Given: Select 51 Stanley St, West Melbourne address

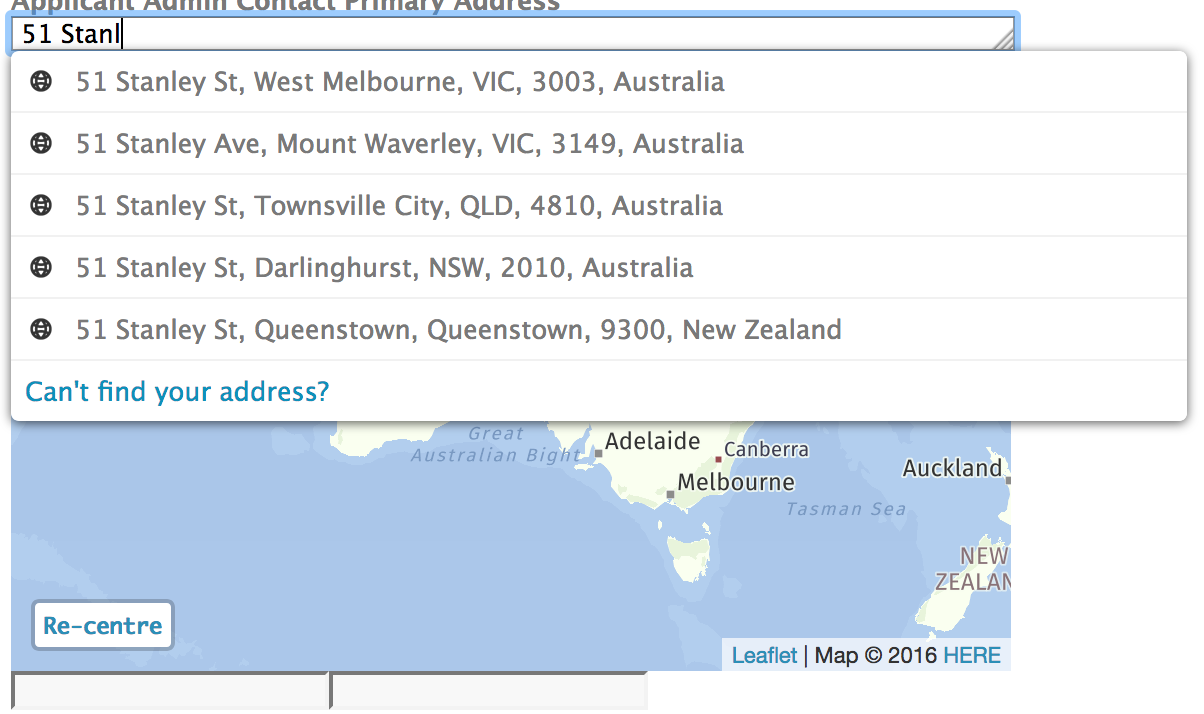Looking at the screenshot, I should point(400,82).
